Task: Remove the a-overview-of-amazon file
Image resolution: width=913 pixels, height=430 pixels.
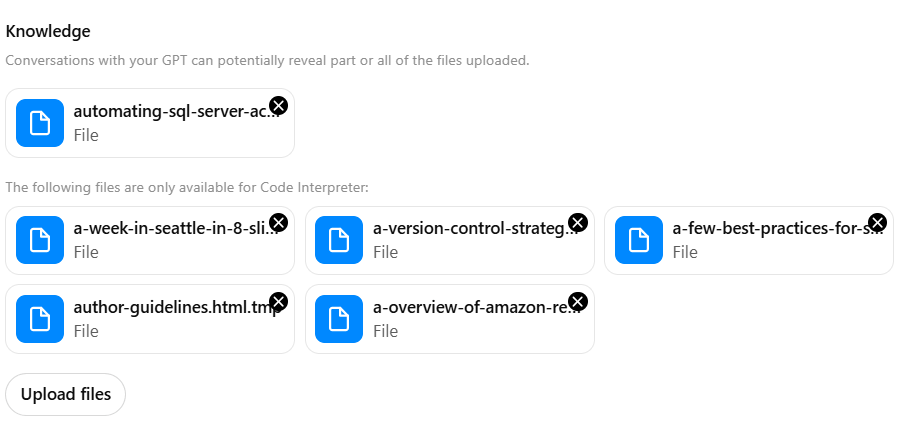Action: tap(578, 301)
